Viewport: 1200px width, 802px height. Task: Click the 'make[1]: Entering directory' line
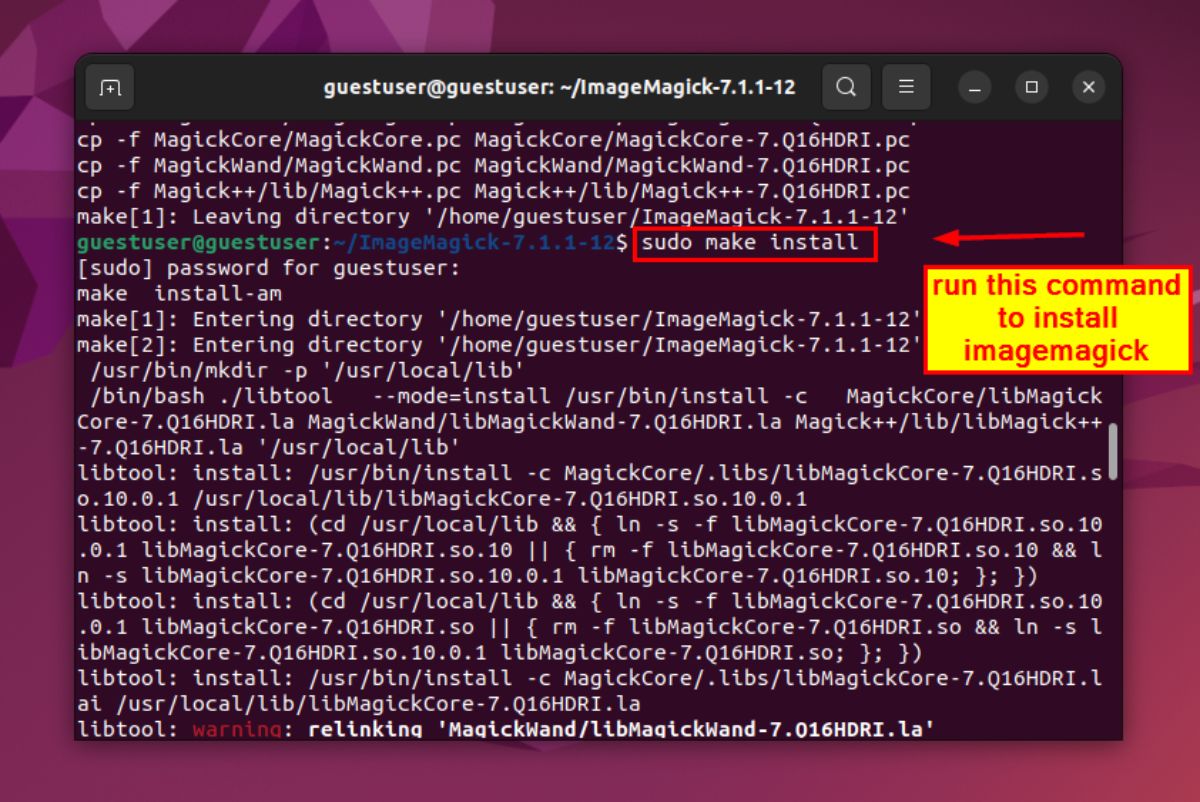coord(499,320)
